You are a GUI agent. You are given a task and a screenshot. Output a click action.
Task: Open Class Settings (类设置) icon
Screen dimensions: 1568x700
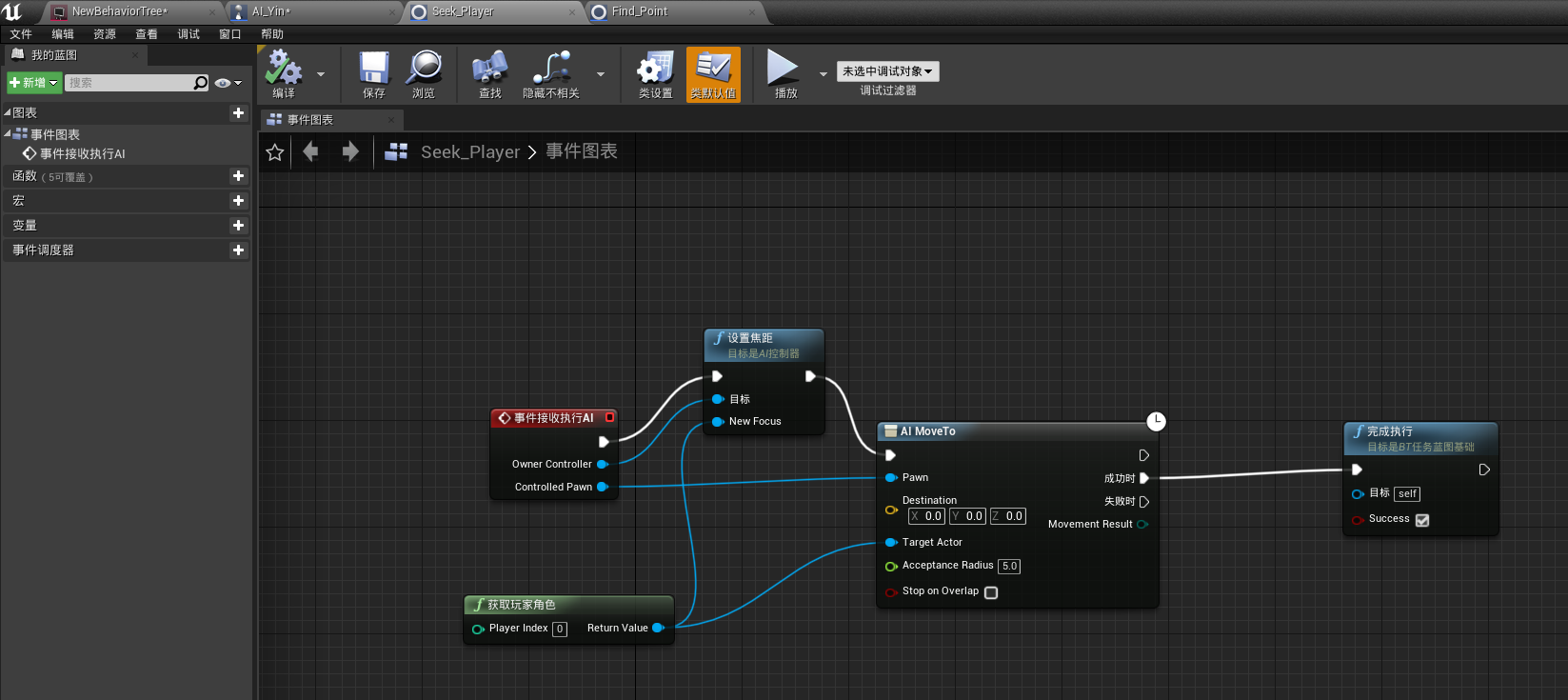(655, 74)
